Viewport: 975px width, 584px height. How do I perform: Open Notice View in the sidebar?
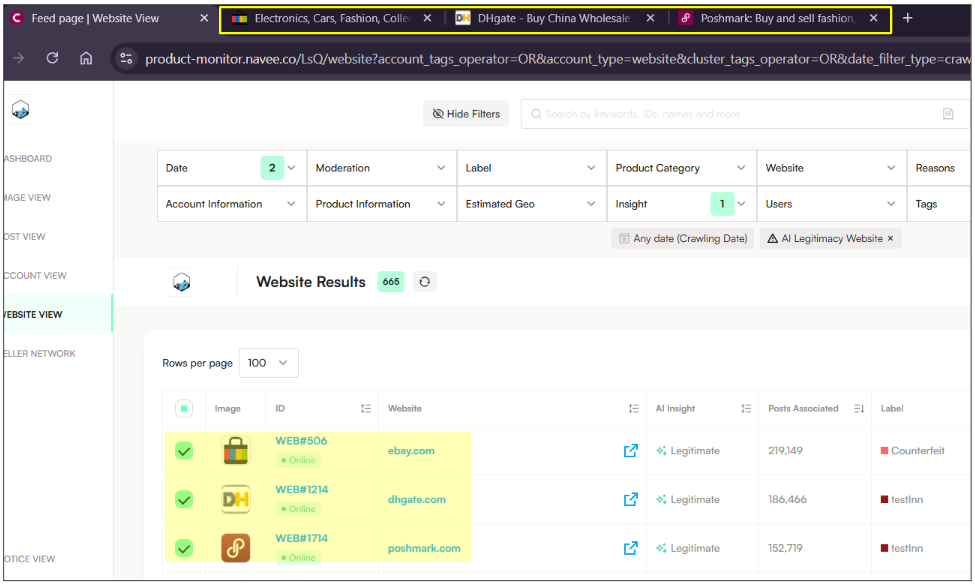pos(30,559)
